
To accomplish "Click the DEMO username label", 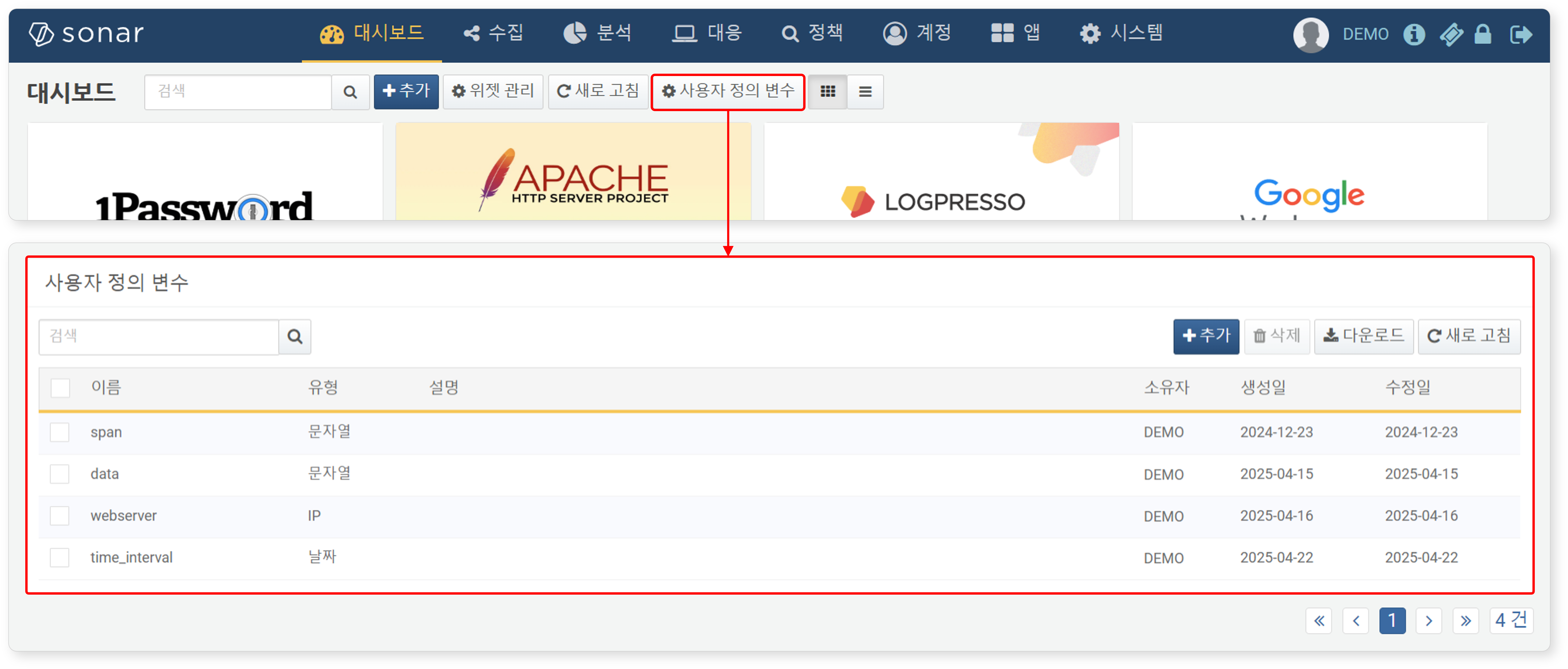I will coord(1365,34).
